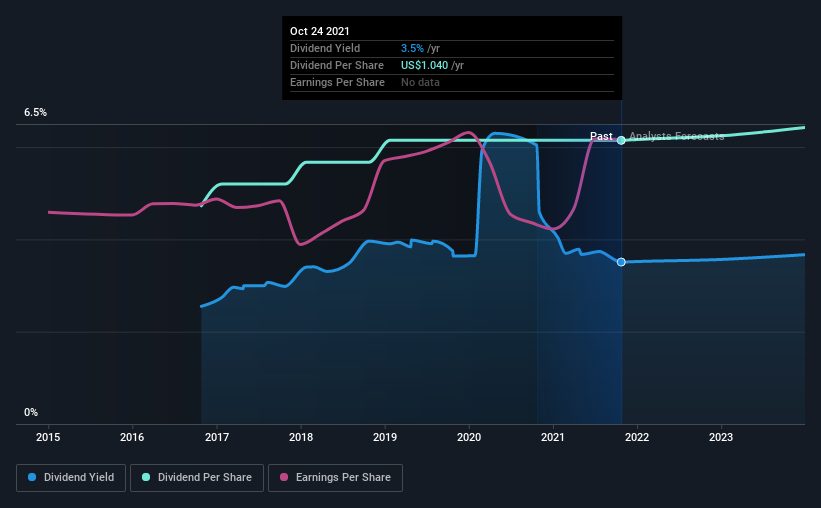Click the tooltip Earnings Per Share label
Viewport: 821px width, 508px height.
tap(337, 82)
